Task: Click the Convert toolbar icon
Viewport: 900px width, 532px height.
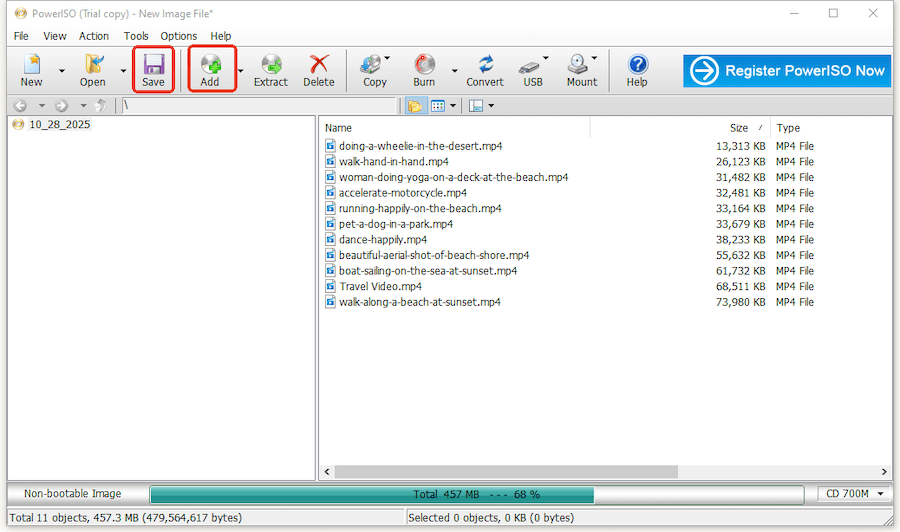Action: pyautogui.click(x=486, y=64)
